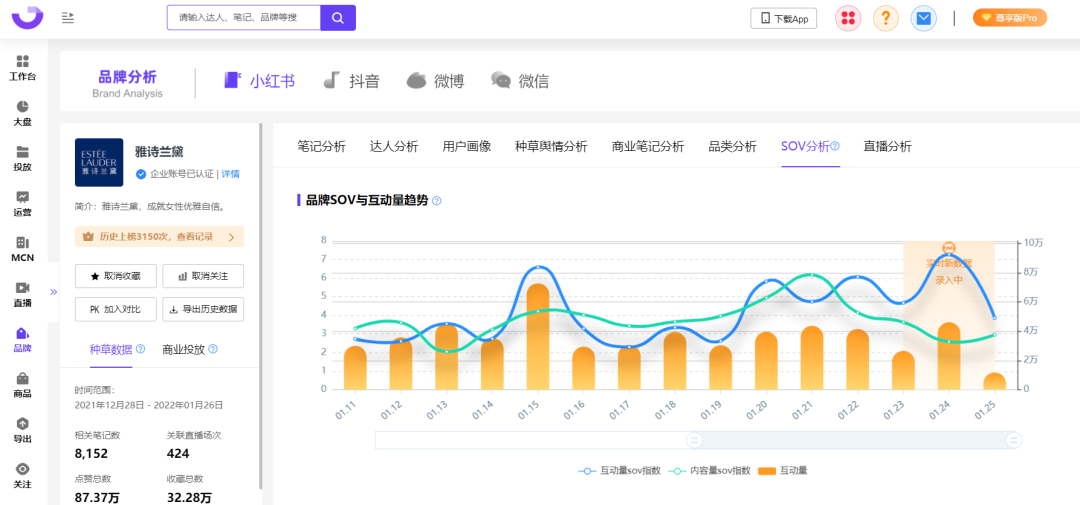Open the 用户画像 tab
The height and width of the screenshot is (505, 1080).
(x=466, y=146)
